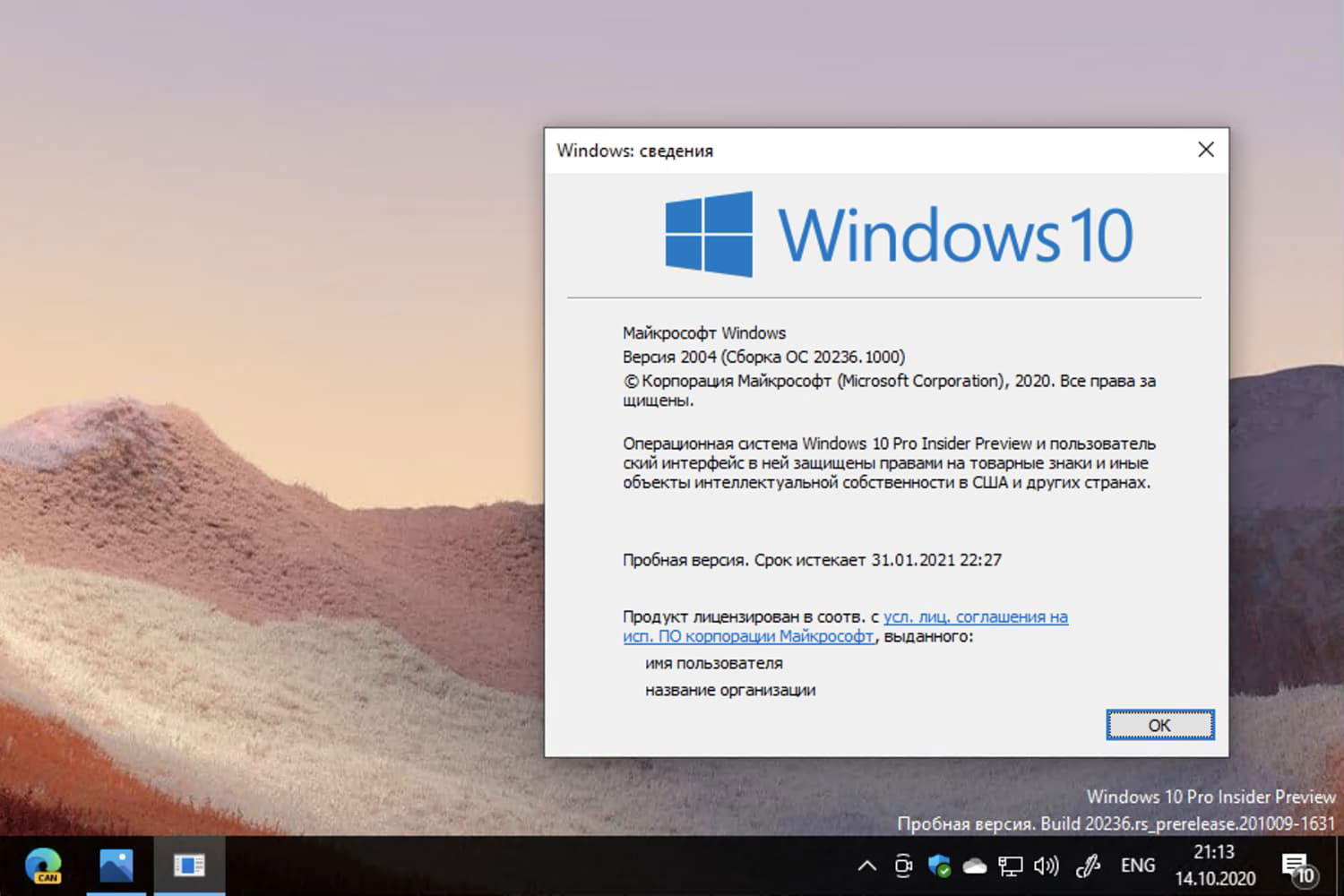Open Windows Security from the system tray shield

click(939, 866)
